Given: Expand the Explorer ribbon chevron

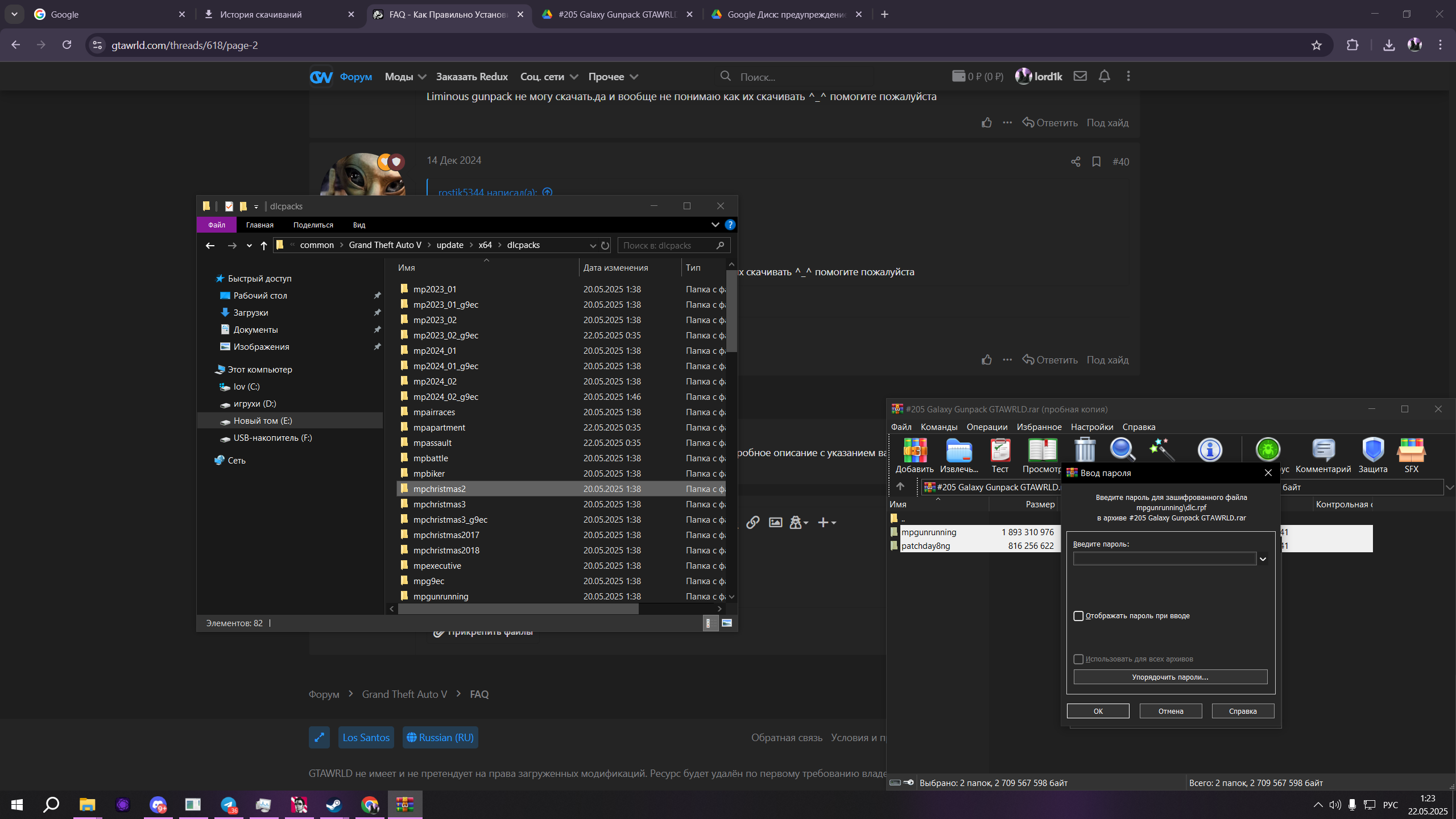Looking at the screenshot, I should 715,225.
